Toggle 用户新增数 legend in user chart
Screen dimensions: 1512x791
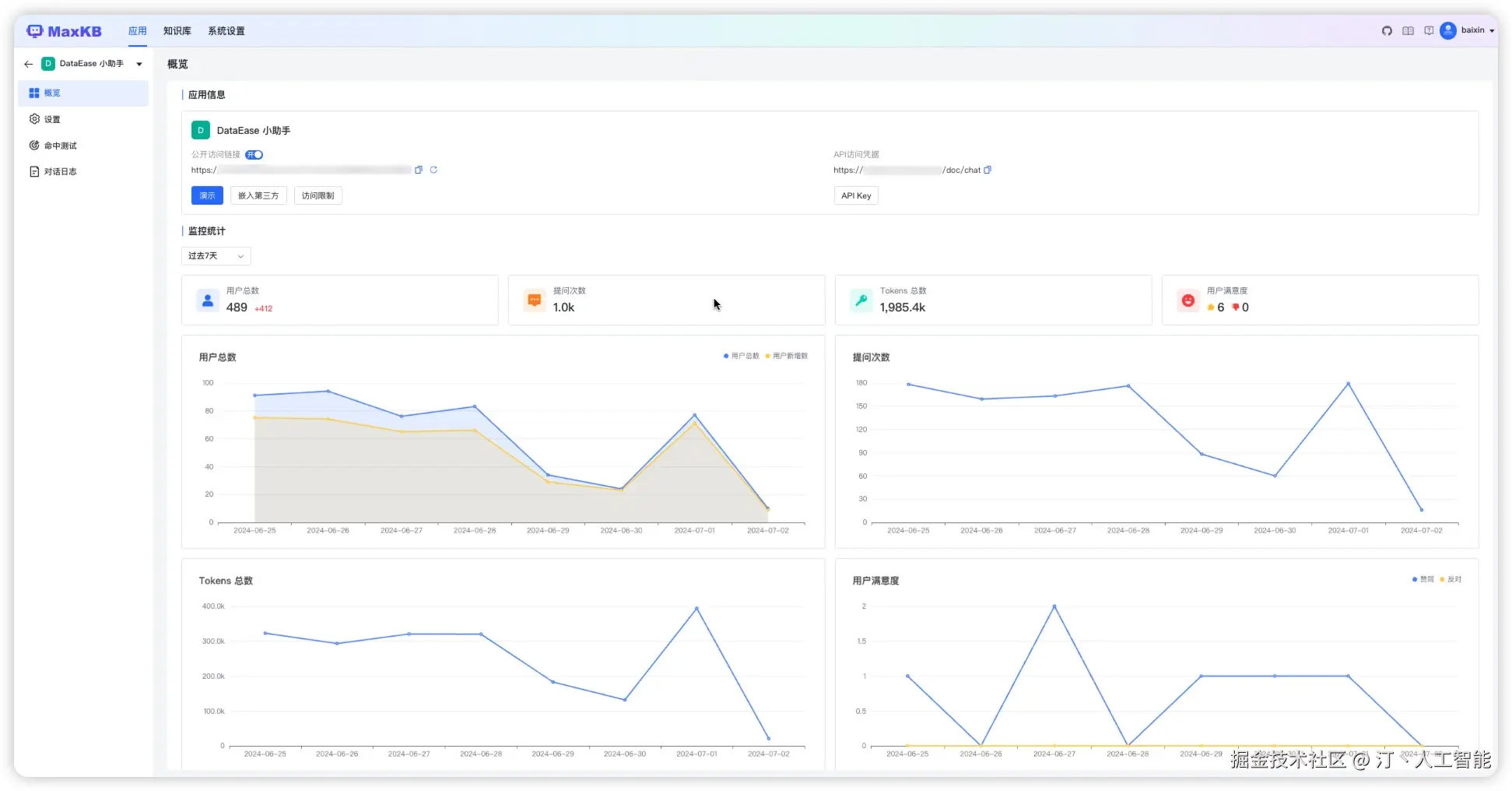click(787, 356)
